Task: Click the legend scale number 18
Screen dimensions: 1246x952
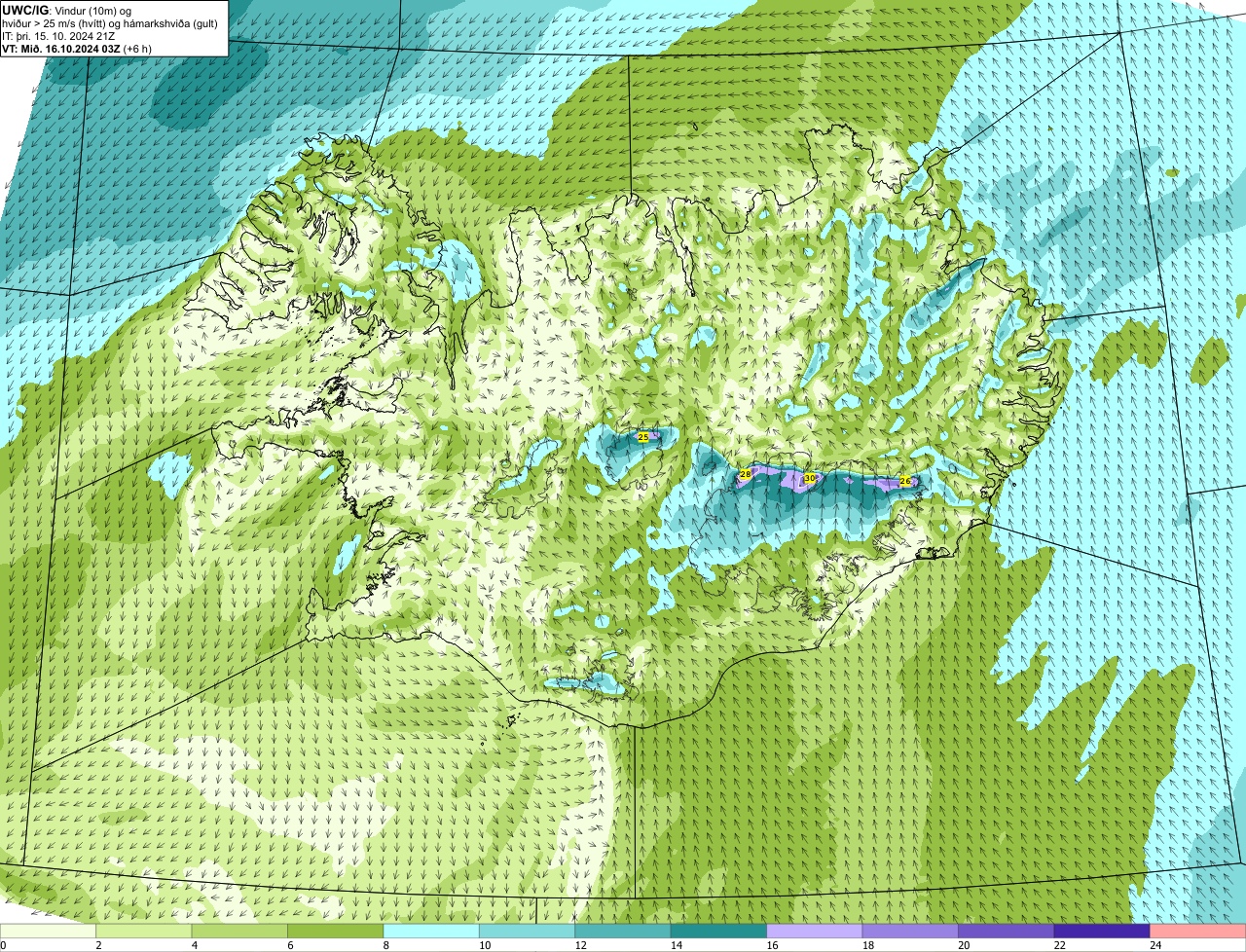Action: pyautogui.click(x=868, y=945)
